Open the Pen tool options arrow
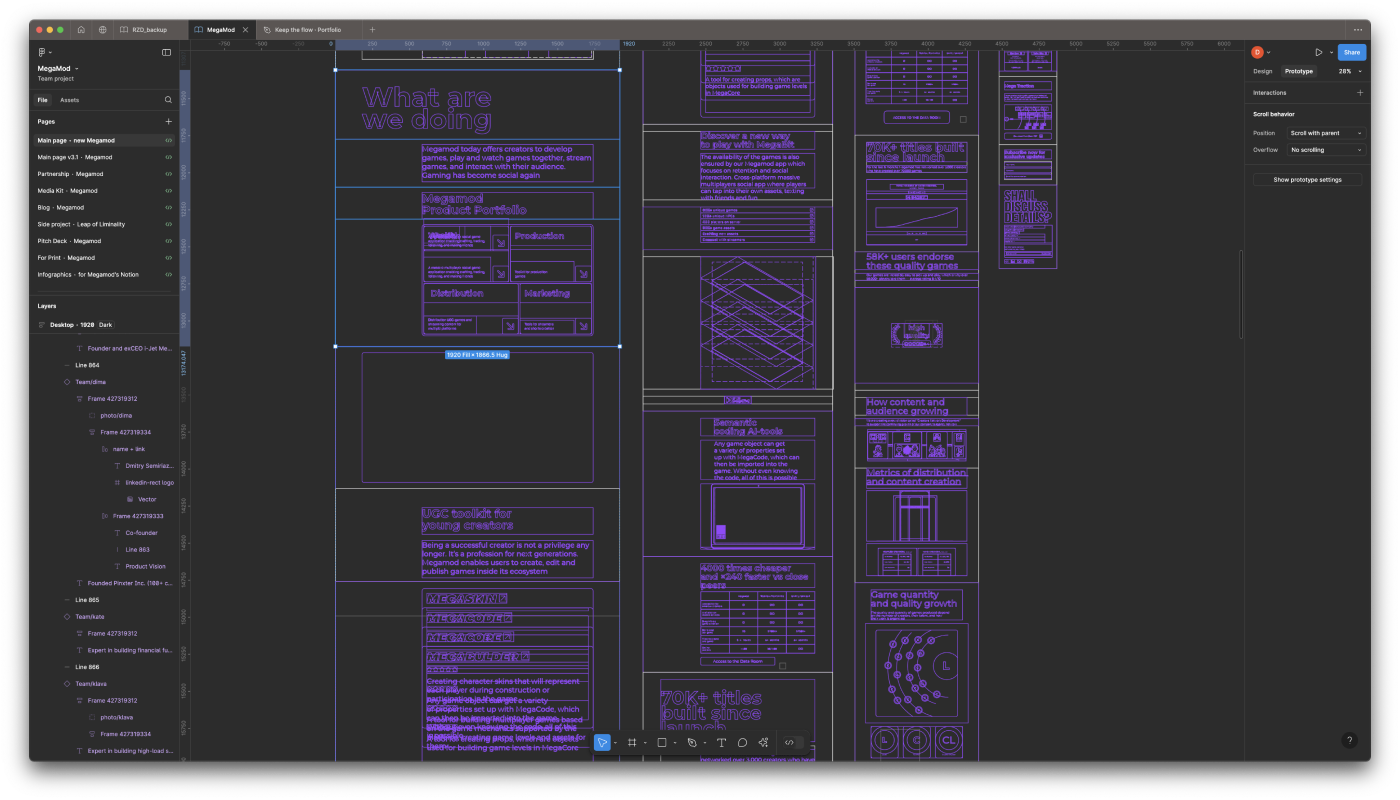Screen dimensions: 1400x800 point(705,743)
